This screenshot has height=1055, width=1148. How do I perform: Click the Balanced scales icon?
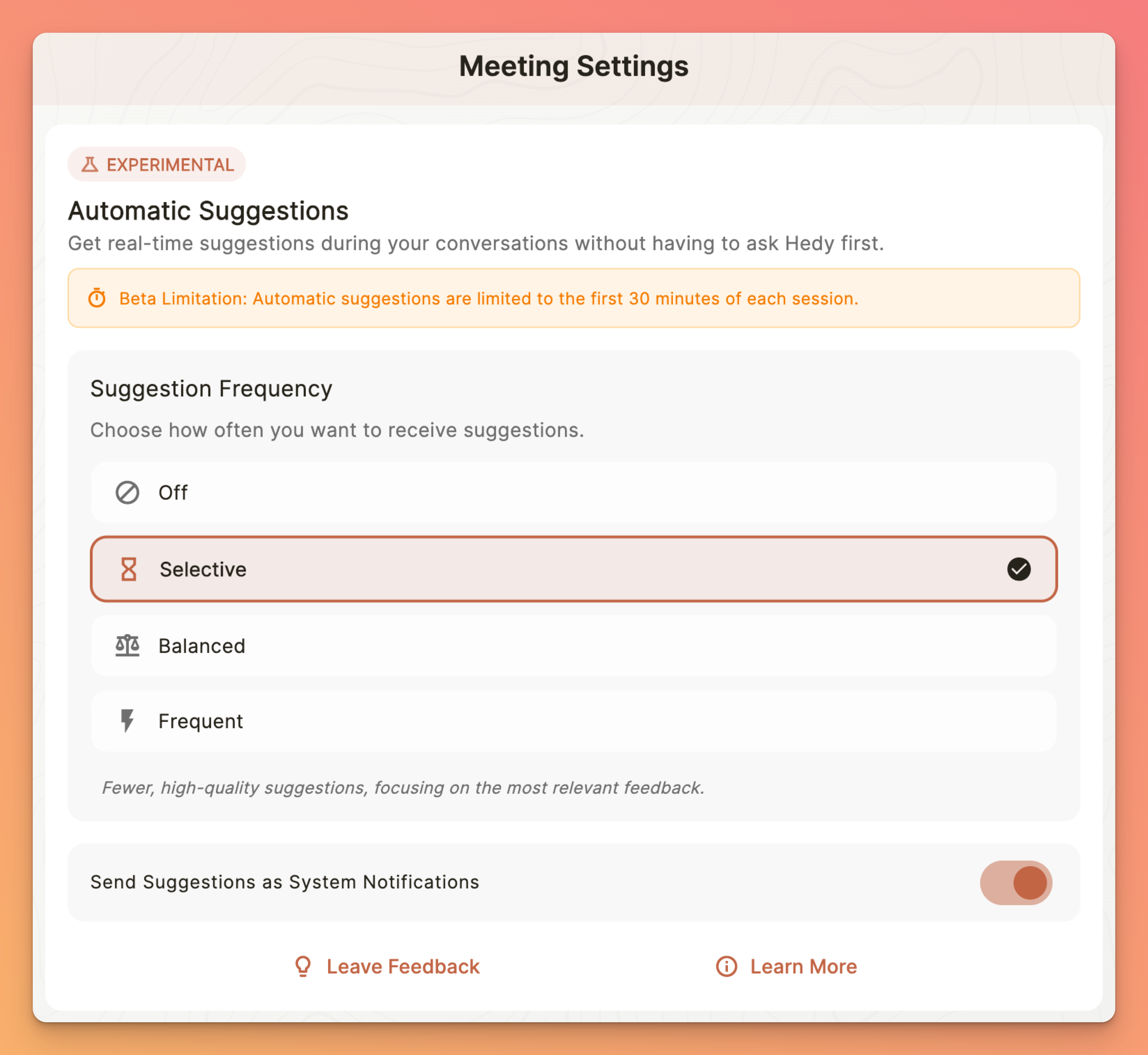(127, 646)
